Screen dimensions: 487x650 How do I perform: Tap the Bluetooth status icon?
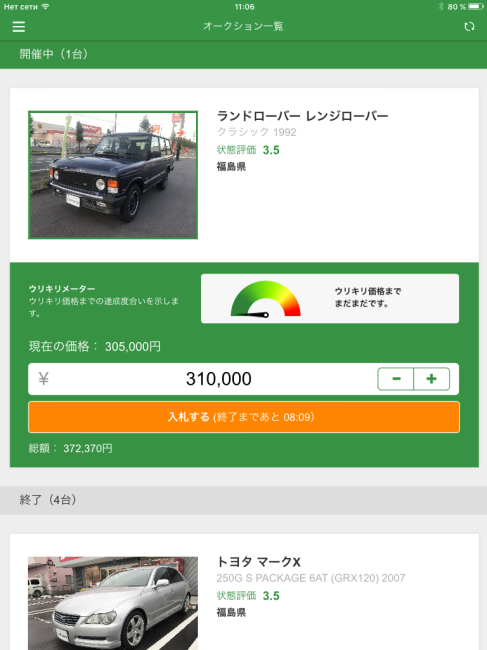pyautogui.click(x=441, y=7)
